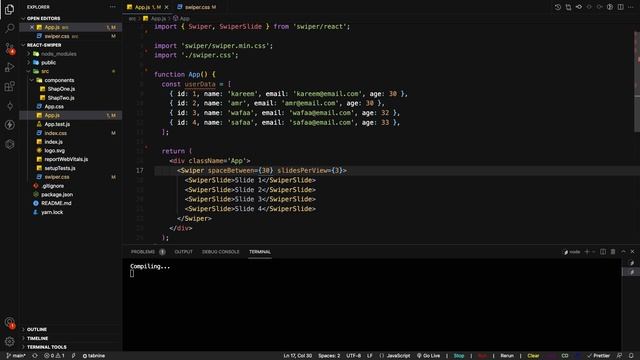Click Rerun button in status bar
640x360 pixels.
[507, 356]
